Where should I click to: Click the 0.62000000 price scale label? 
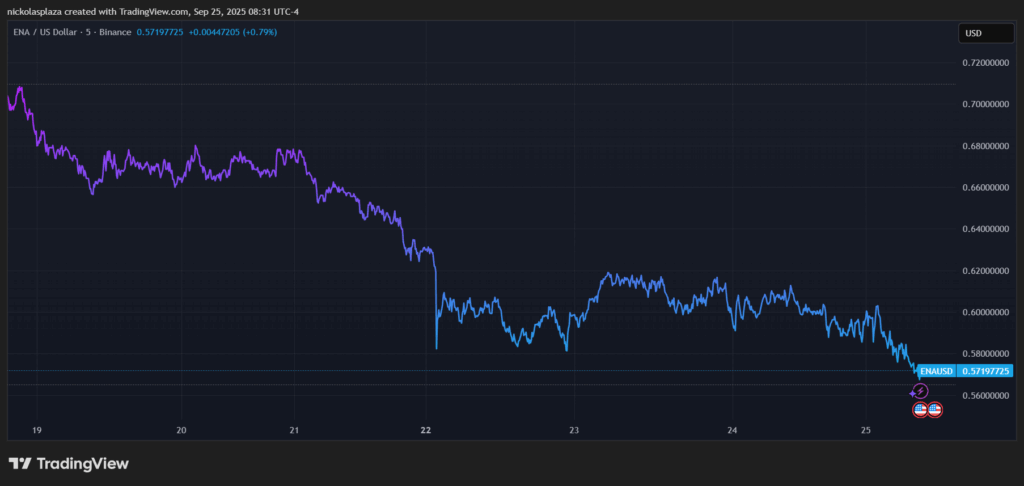click(x=987, y=271)
